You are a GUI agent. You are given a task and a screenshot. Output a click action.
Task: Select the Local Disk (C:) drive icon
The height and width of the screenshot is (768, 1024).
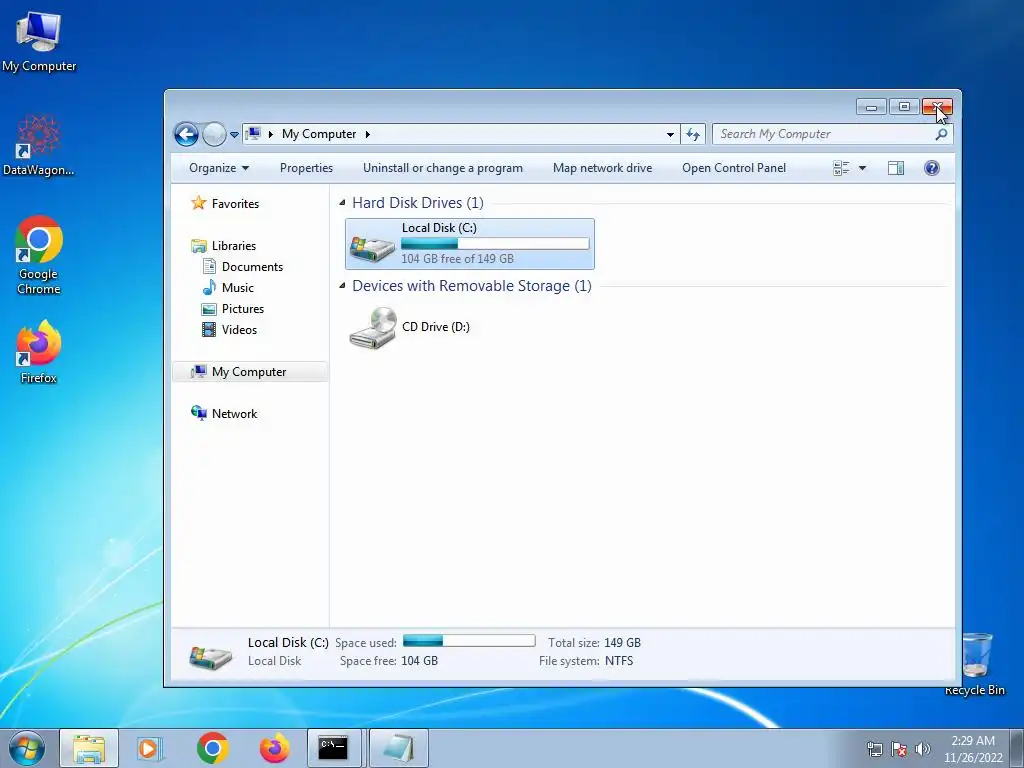pyautogui.click(x=372, y=247)
